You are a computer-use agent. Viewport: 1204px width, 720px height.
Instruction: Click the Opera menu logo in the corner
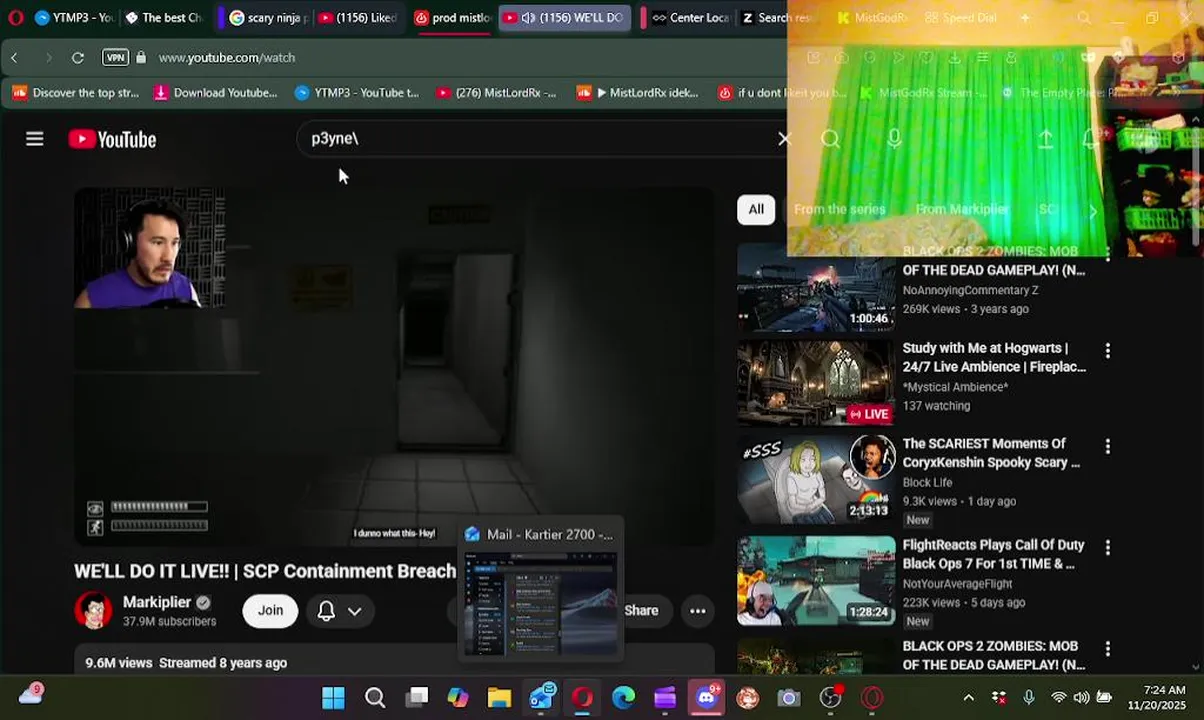[15, 17]
